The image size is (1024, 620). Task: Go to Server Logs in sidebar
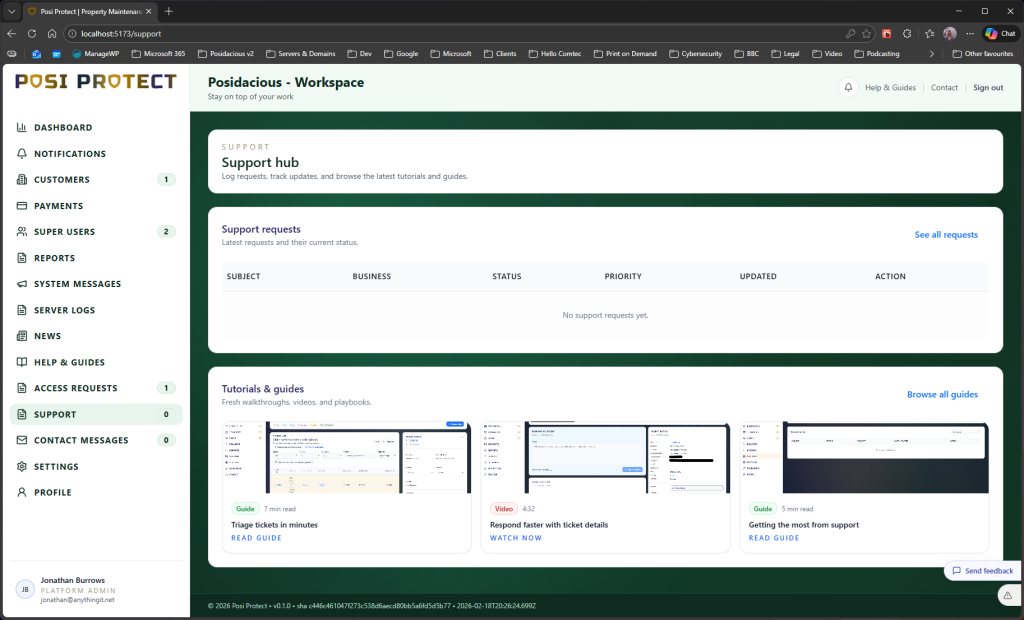tap(64, 310)
